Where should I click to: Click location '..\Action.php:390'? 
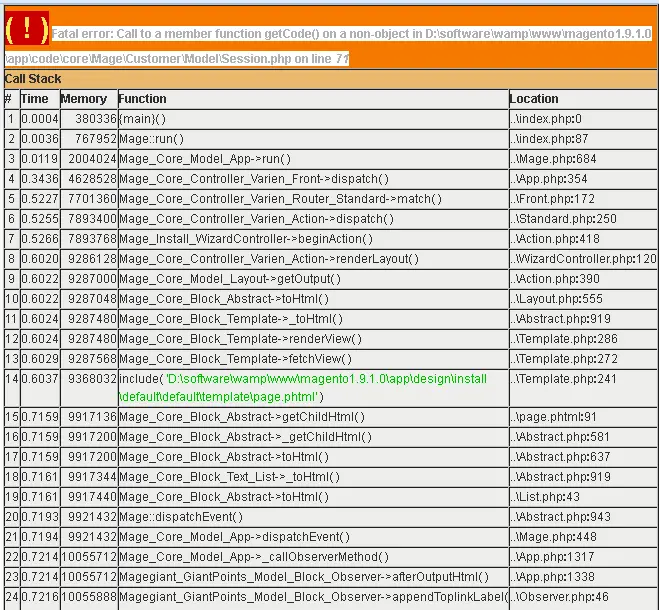point(555,279)
